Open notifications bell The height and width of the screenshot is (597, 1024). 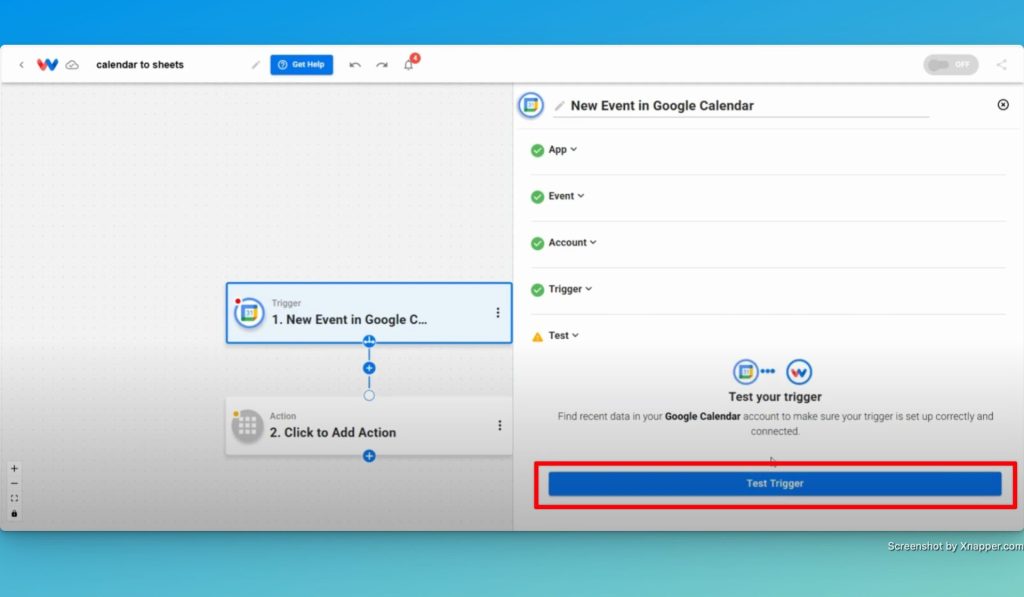tap(409, 65)
